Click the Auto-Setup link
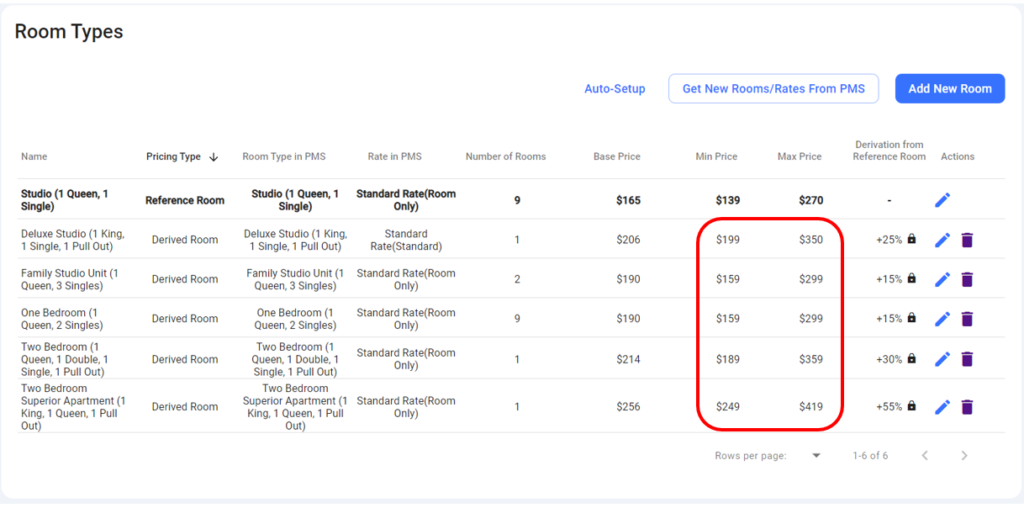This screenshot has height=508, width=1024. click(x=615, y=89)
